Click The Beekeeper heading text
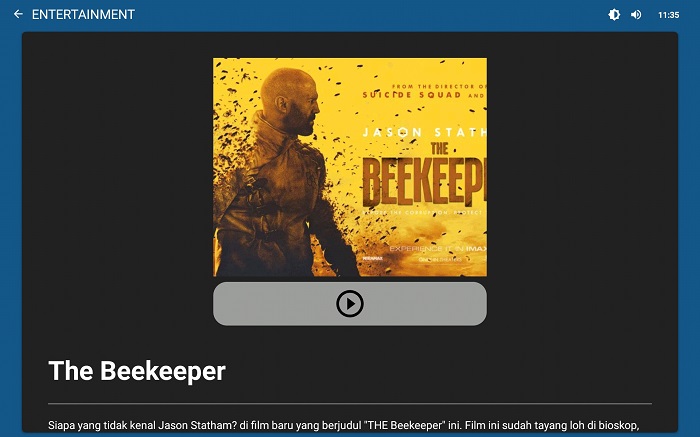Screen dimensions: 700x437 [137, 370]
